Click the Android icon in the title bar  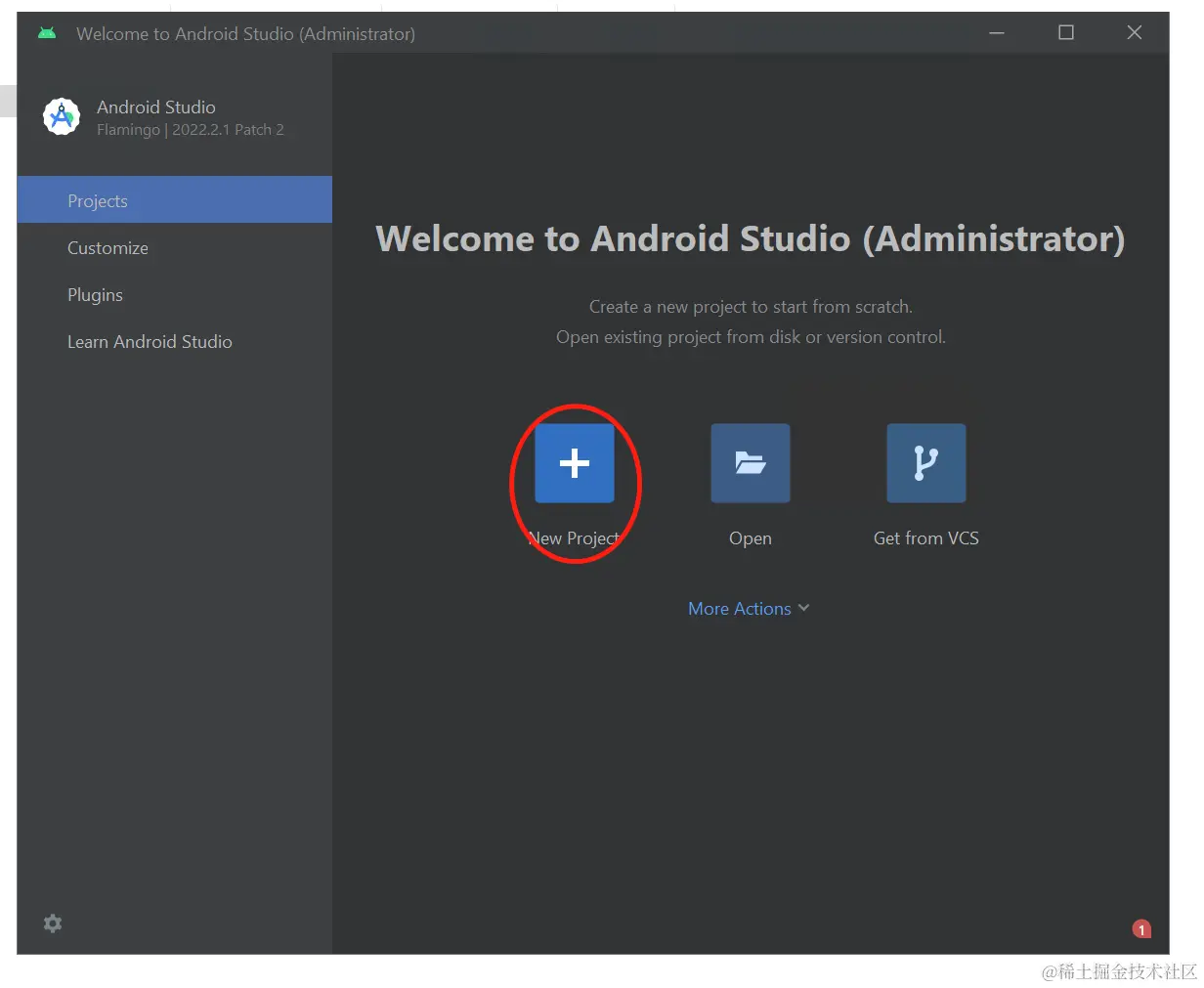[x=47, y=33]
